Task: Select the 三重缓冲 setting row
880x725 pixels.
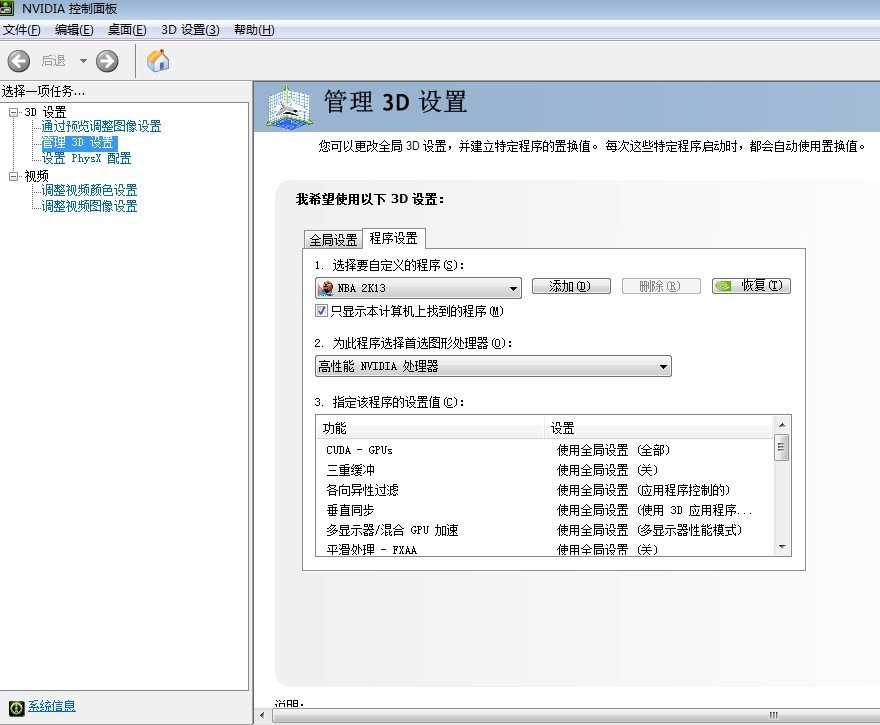Action: click(x=544, y=470)
